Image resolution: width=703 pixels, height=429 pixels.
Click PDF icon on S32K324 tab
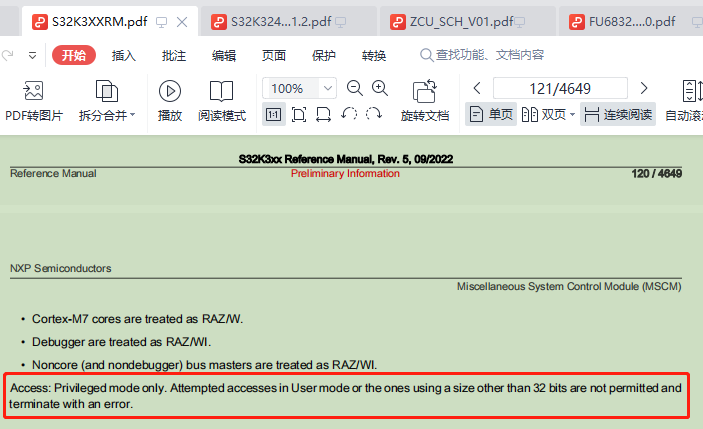(x=219, y=22)
